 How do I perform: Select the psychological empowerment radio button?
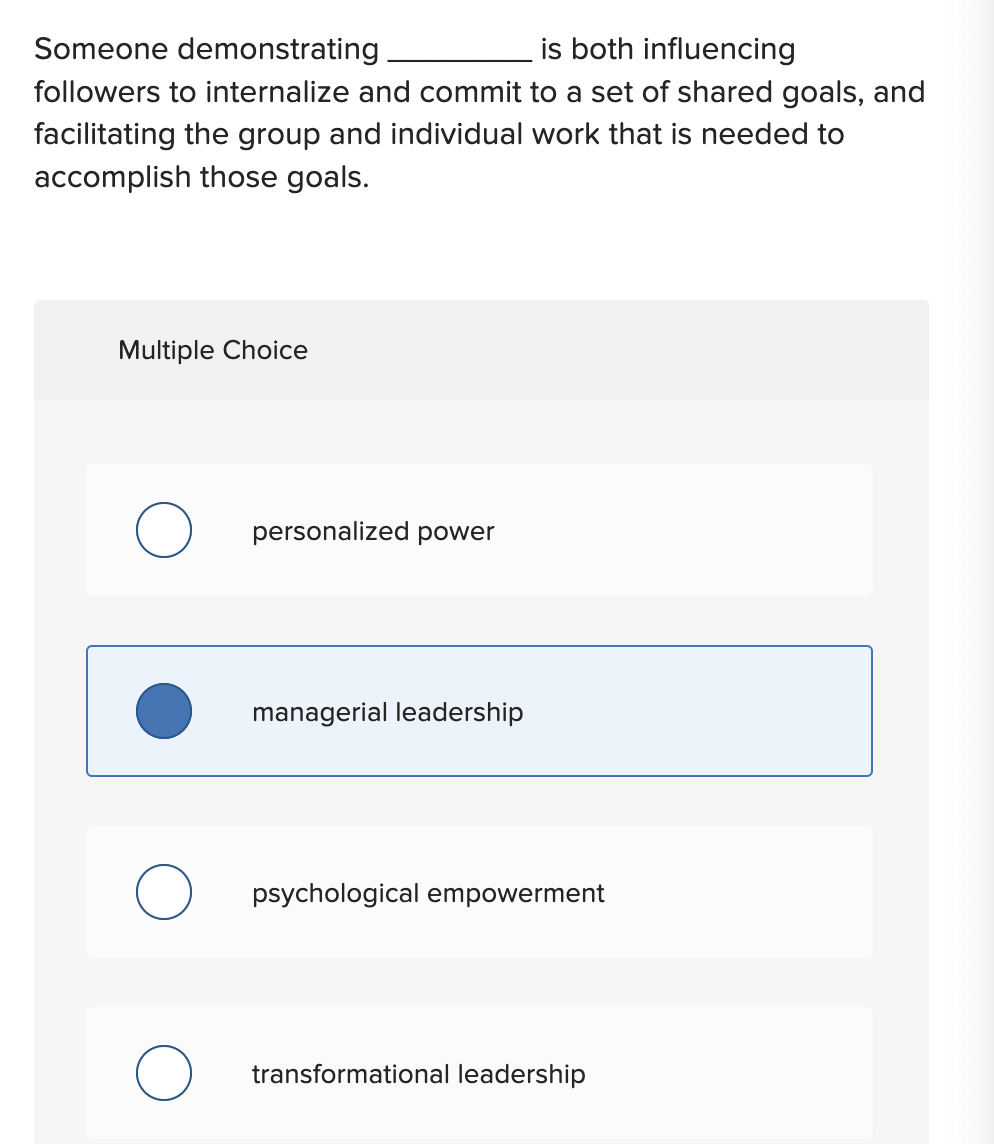[x=163, y=892]
